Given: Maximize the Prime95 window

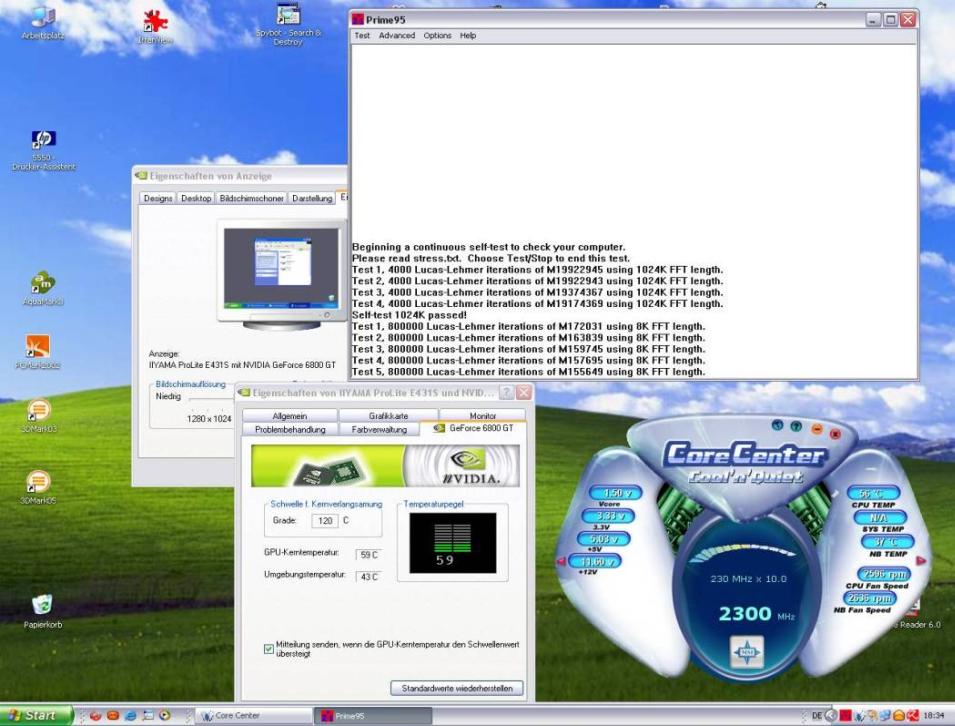Looking at the screenshot, I should tap(890, 19).
